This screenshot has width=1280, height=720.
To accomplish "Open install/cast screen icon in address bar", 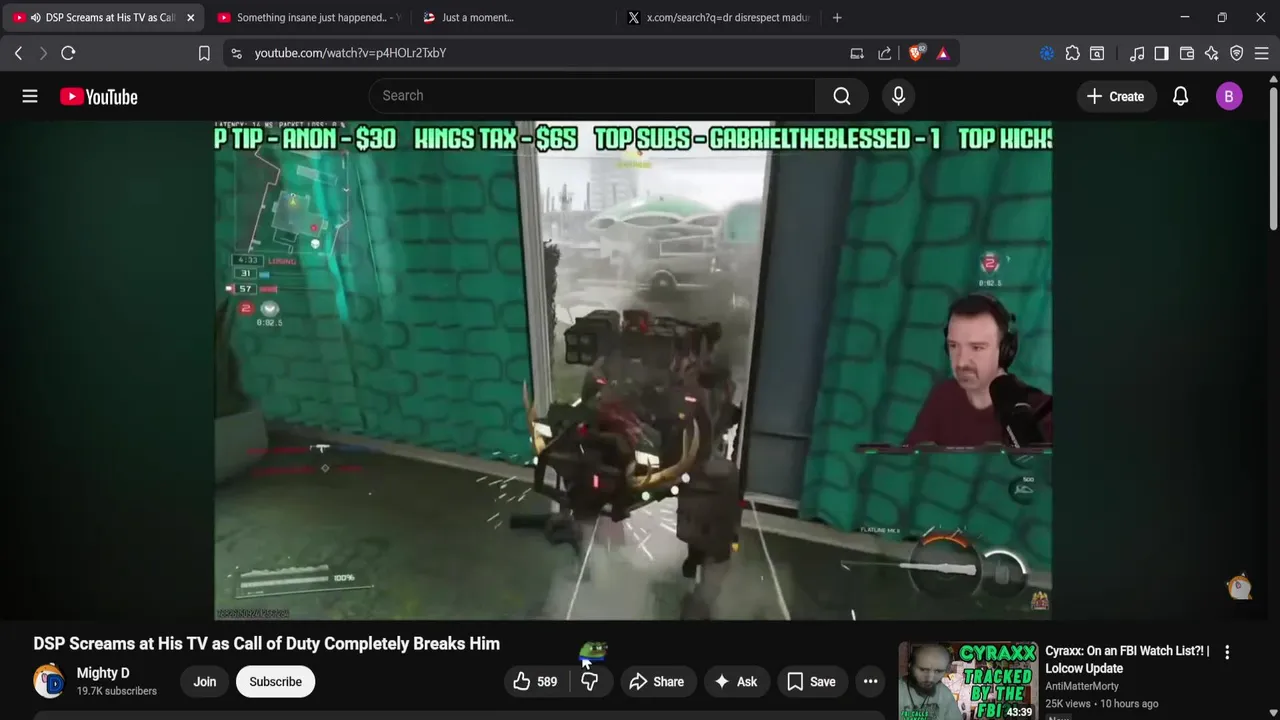I will point(857,53).
